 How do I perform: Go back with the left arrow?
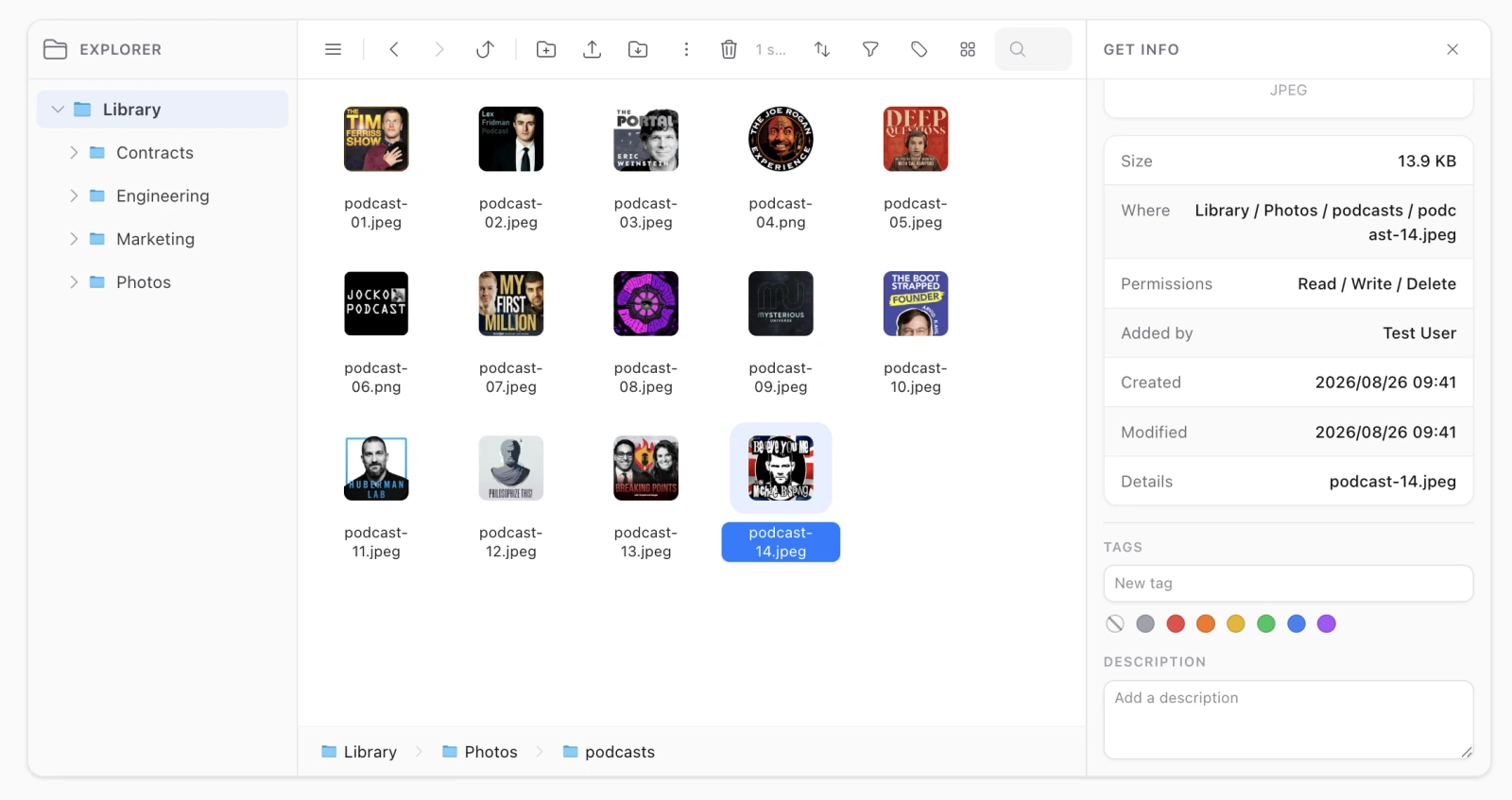point(394,49)
